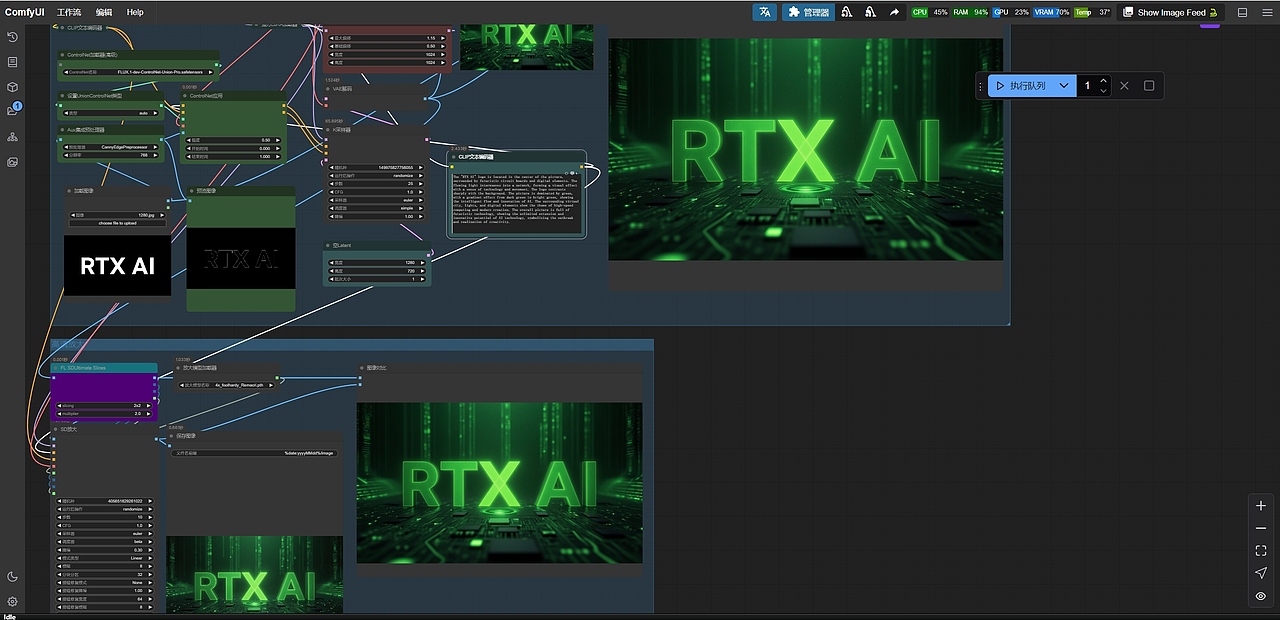Fit view with the frame icon
The width and height of the screenshot is (1280, 620).
click(1261, 551)
